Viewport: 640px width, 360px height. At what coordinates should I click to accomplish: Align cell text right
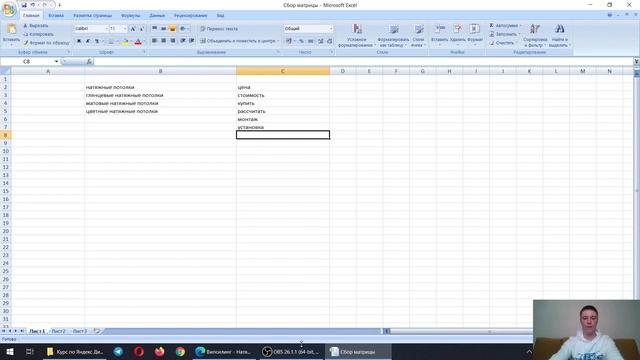click(173, 41)
